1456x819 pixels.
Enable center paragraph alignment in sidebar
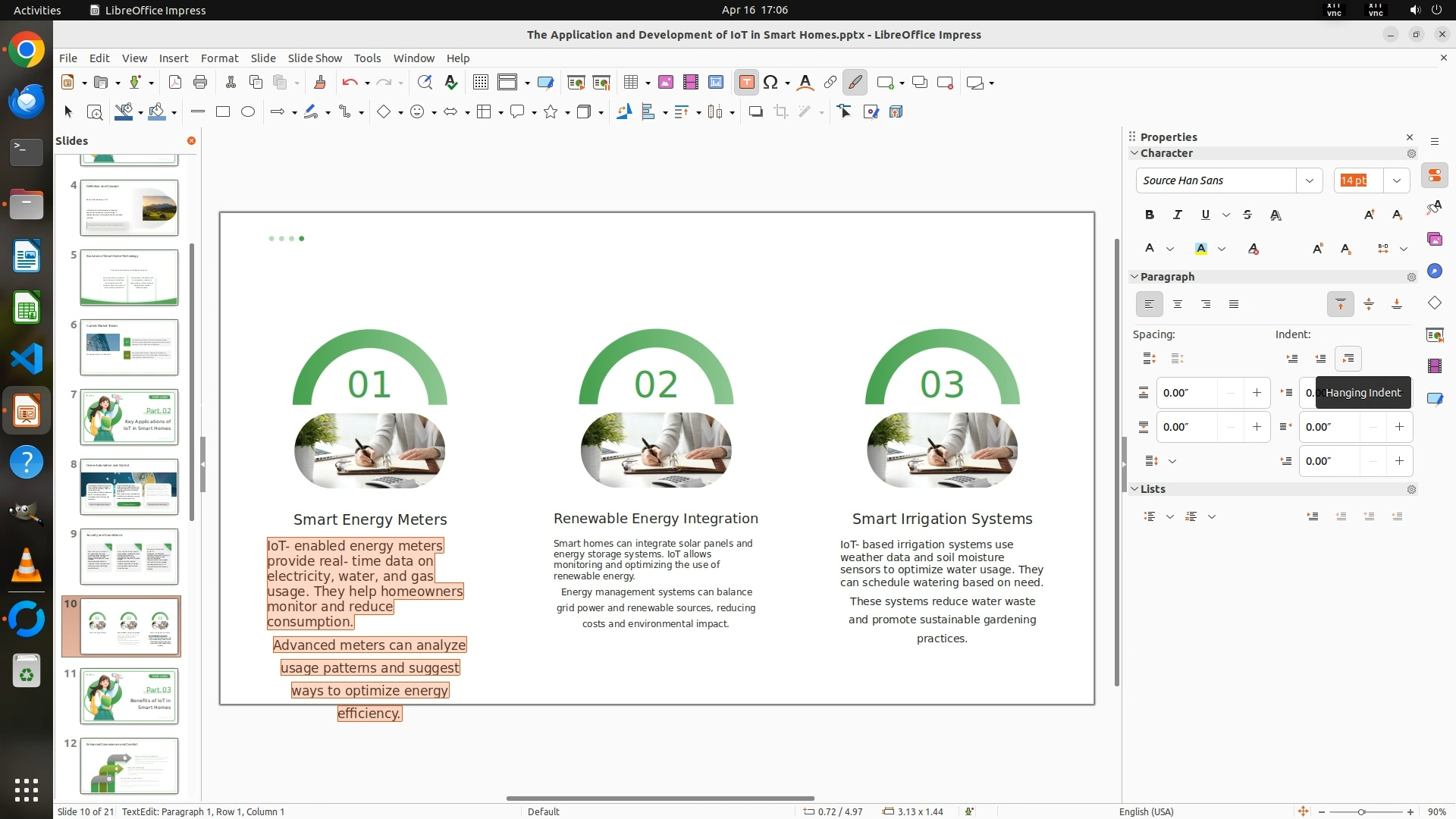point(1177,305)
